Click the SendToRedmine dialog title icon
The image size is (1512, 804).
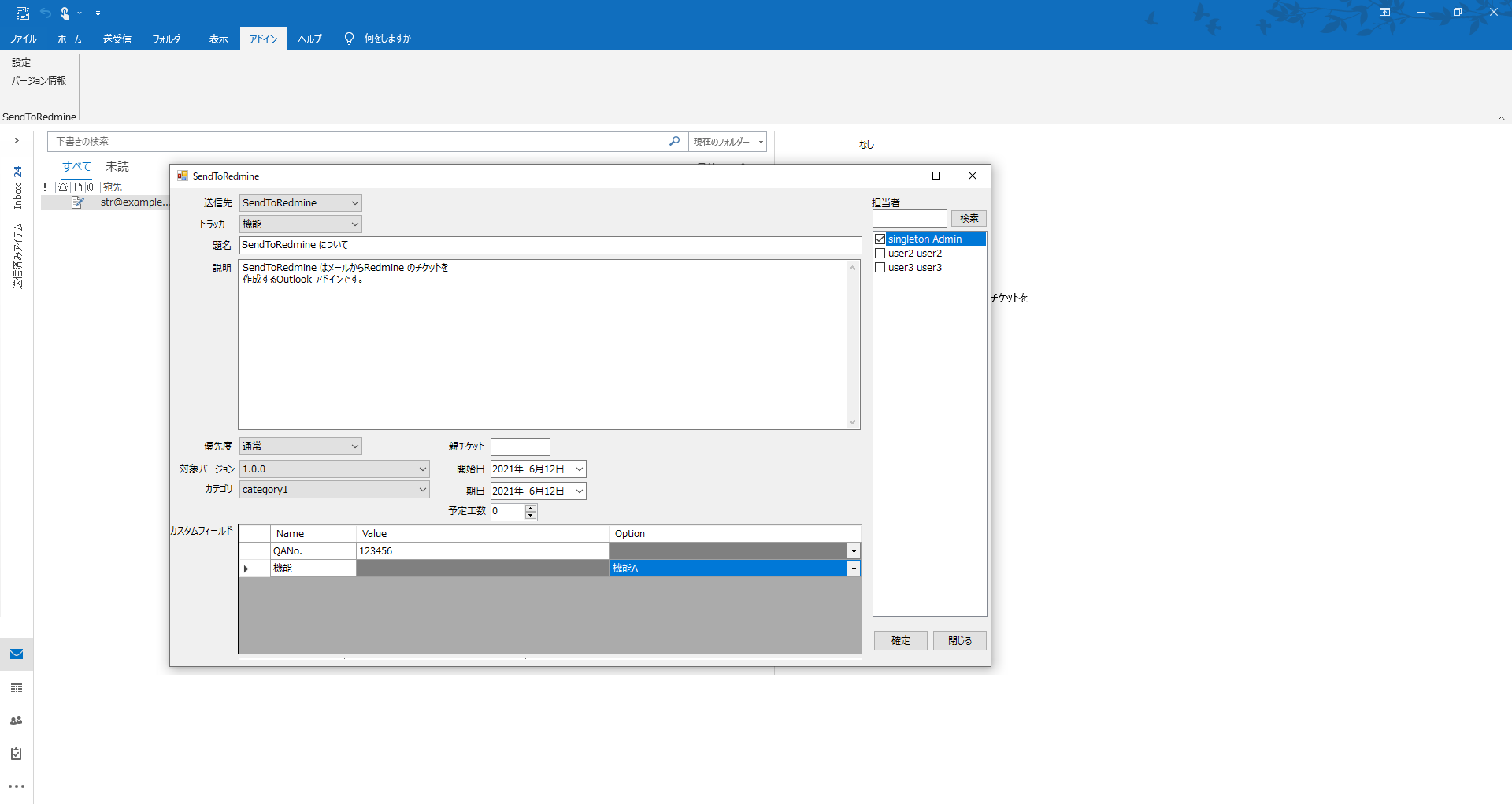pos(182,176)
